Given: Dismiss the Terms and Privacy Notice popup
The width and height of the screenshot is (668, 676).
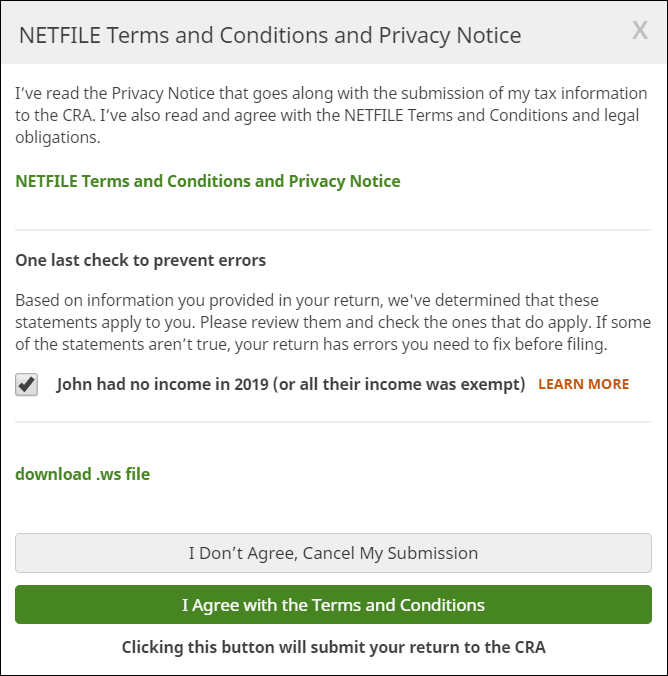Looking at the screenshot, I should [640, 31].
